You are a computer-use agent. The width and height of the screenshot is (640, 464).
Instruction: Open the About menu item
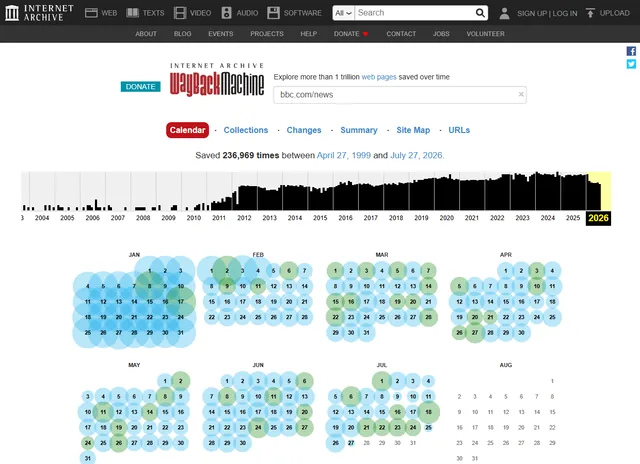click(146, 34)
